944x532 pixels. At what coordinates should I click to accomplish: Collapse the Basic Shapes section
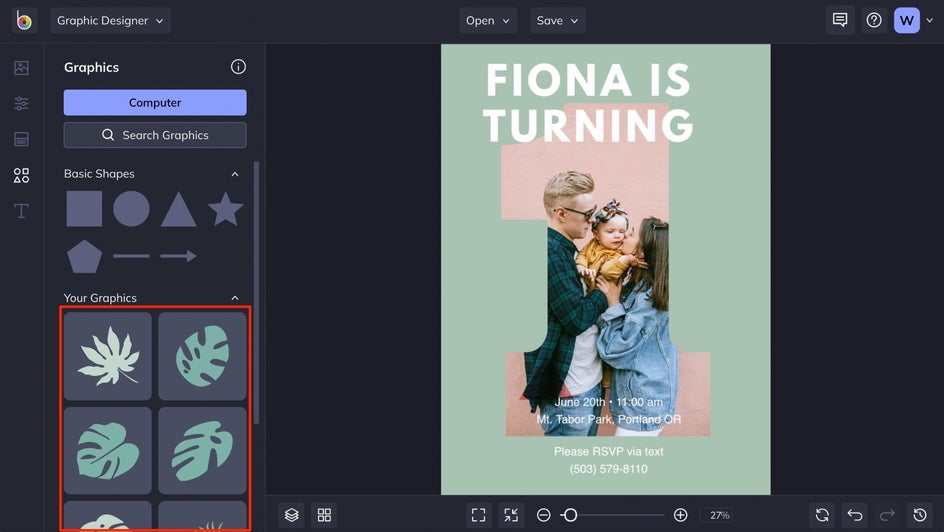235,174
